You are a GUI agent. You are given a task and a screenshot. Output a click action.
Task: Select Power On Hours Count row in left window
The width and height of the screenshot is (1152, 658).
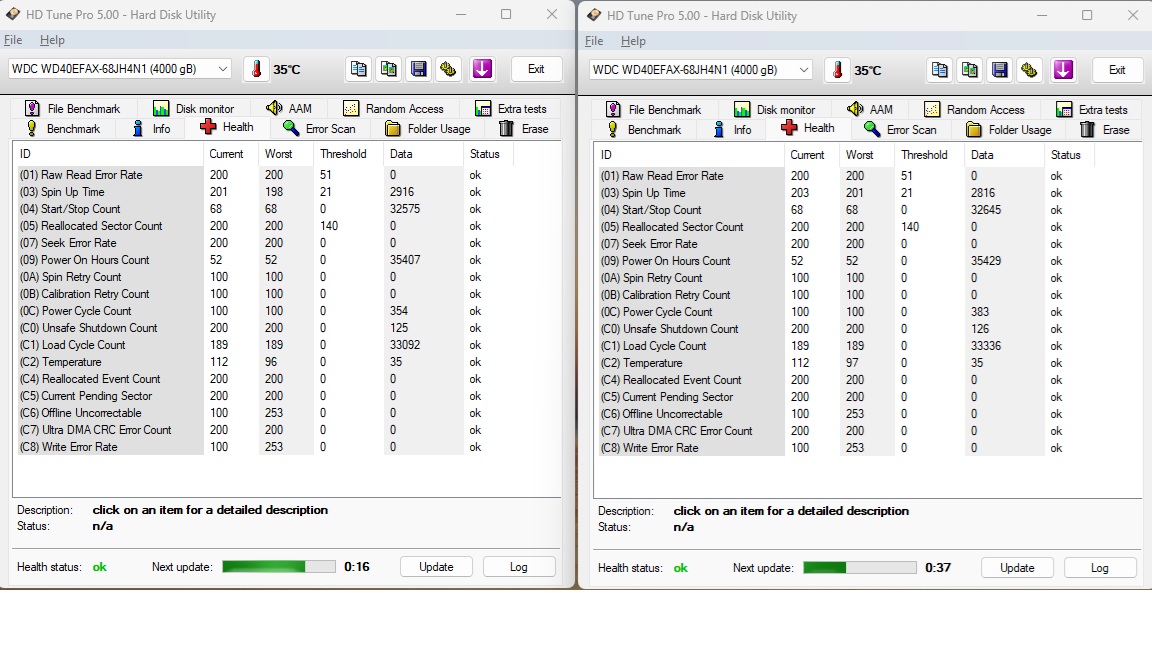[x=264, y=260]
